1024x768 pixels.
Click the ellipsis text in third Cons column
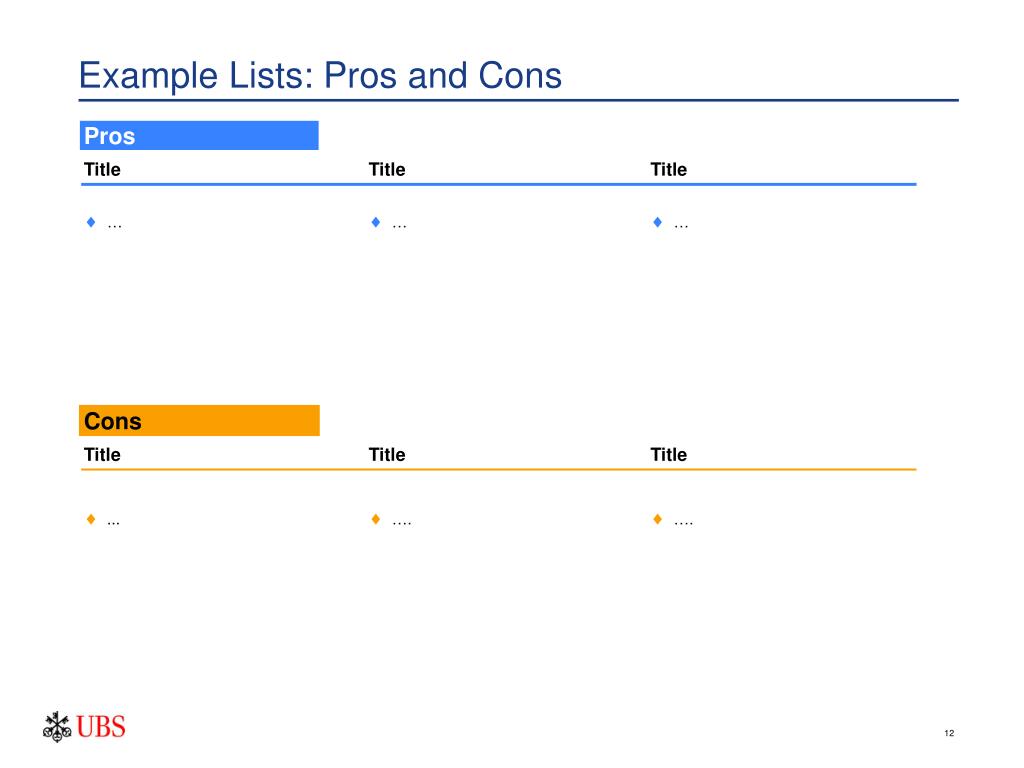[x=684, y=524]
